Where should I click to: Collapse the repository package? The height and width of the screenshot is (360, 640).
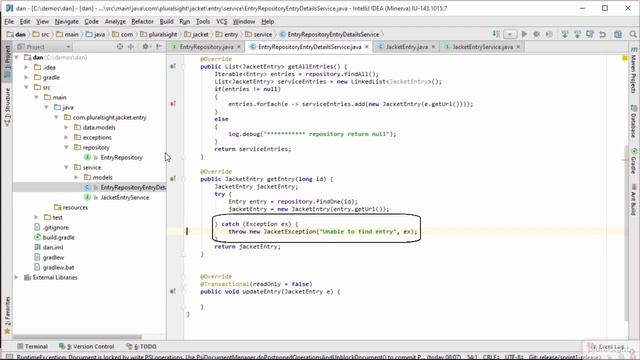pos(67,147)
